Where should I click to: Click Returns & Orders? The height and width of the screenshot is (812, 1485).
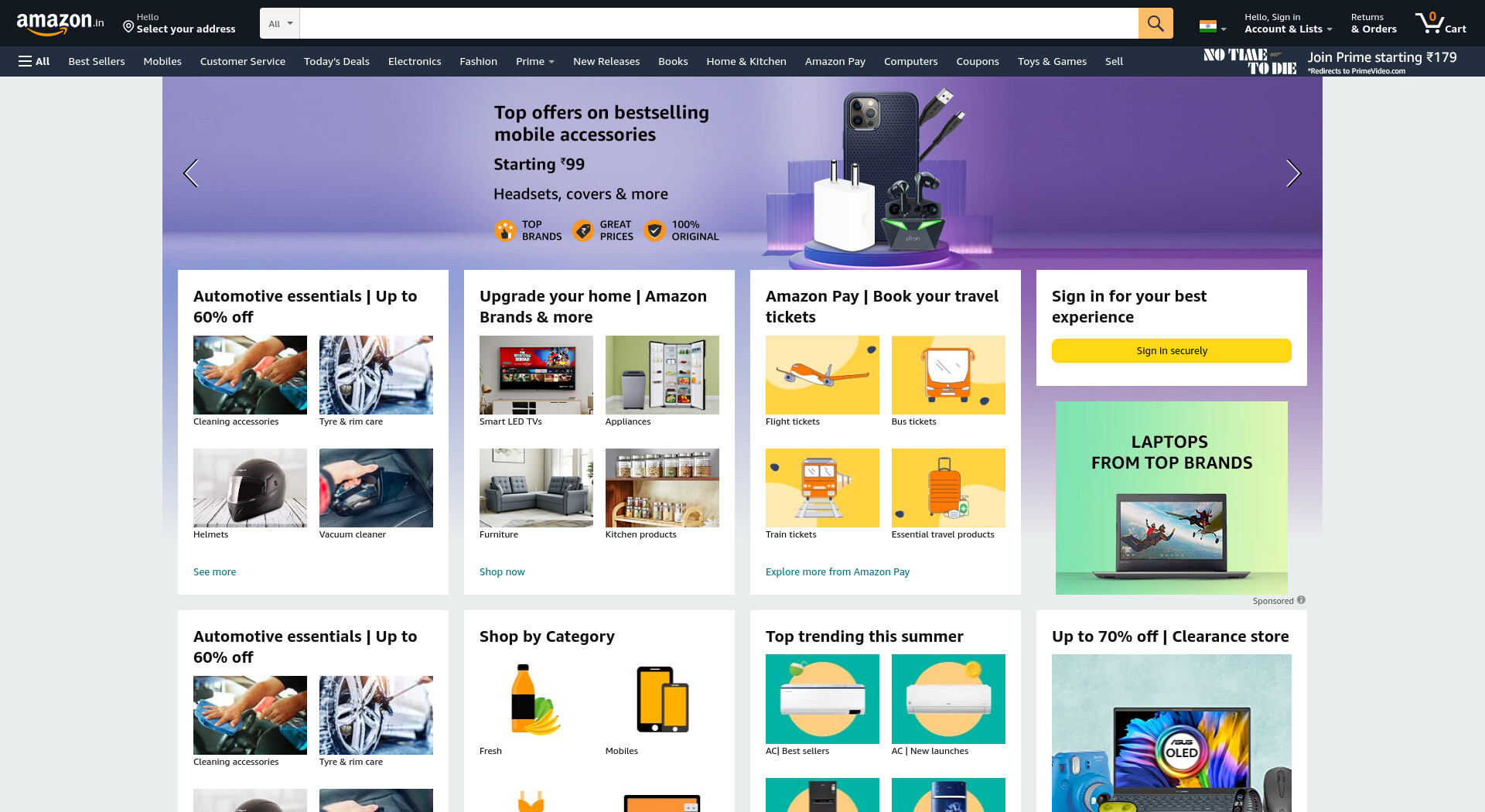pyautogui.click(x=1374, y=23)
